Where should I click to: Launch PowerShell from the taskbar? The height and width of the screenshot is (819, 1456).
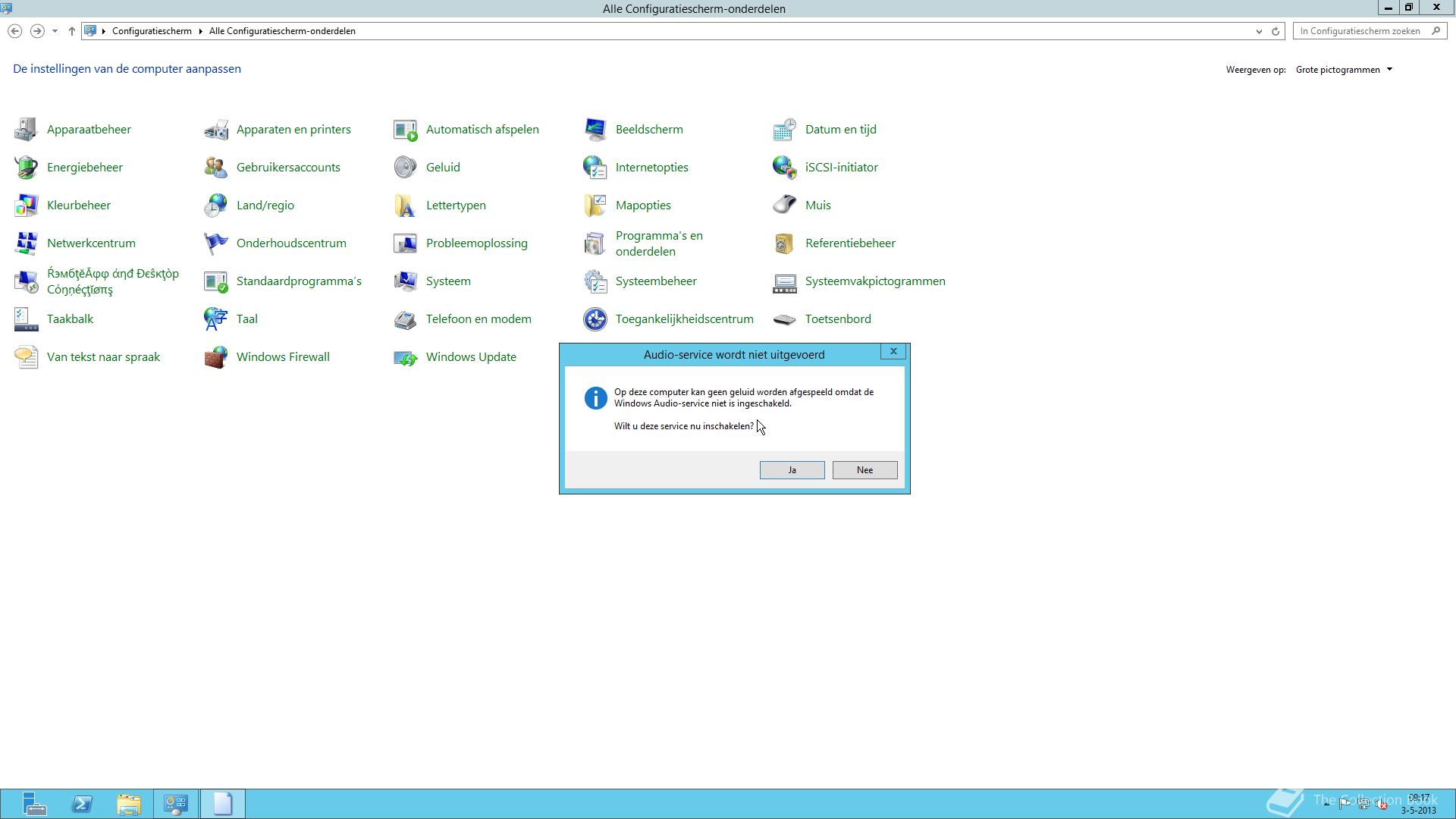point(82,804)
